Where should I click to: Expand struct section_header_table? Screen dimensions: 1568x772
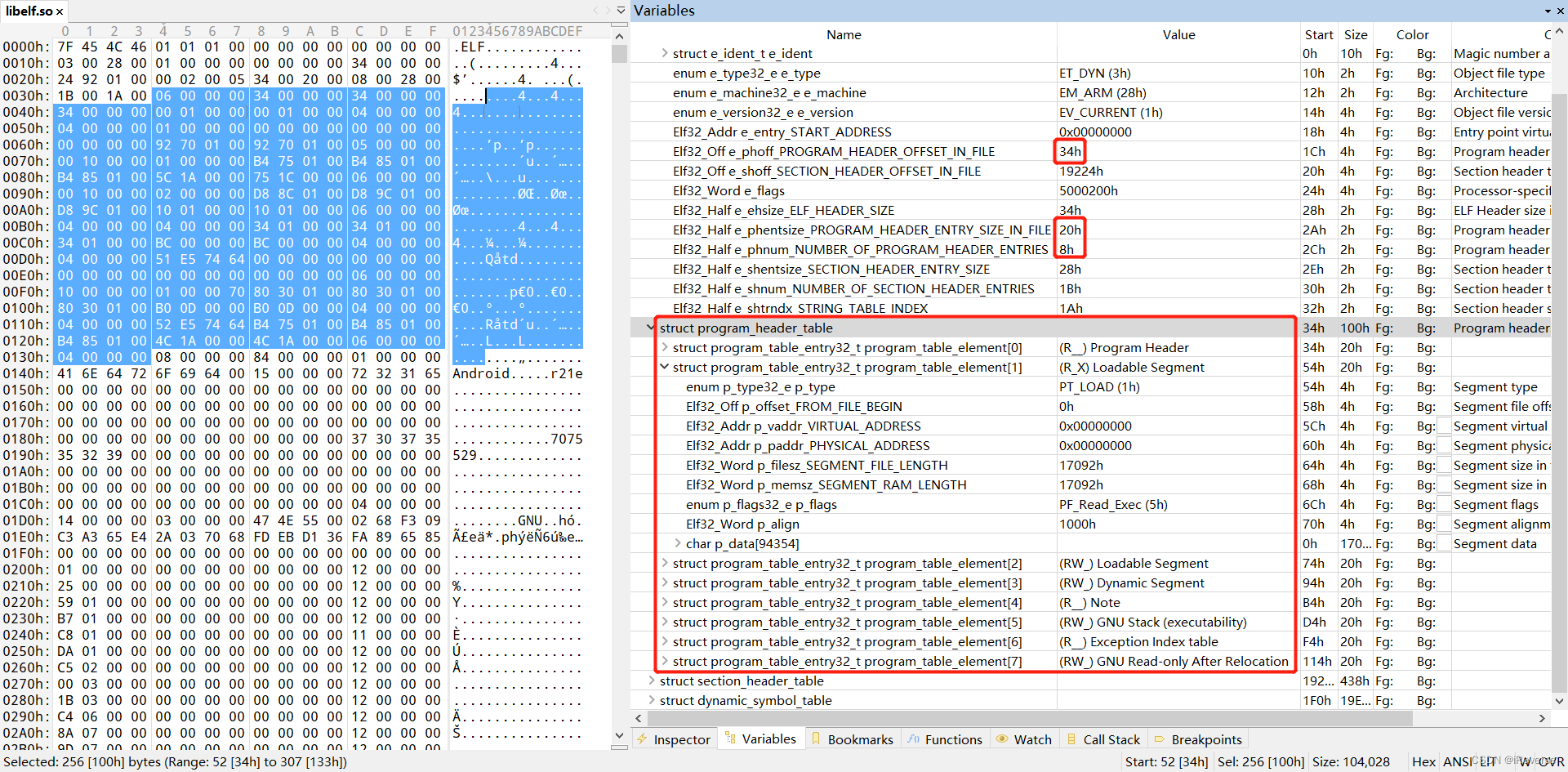point(651,681)
